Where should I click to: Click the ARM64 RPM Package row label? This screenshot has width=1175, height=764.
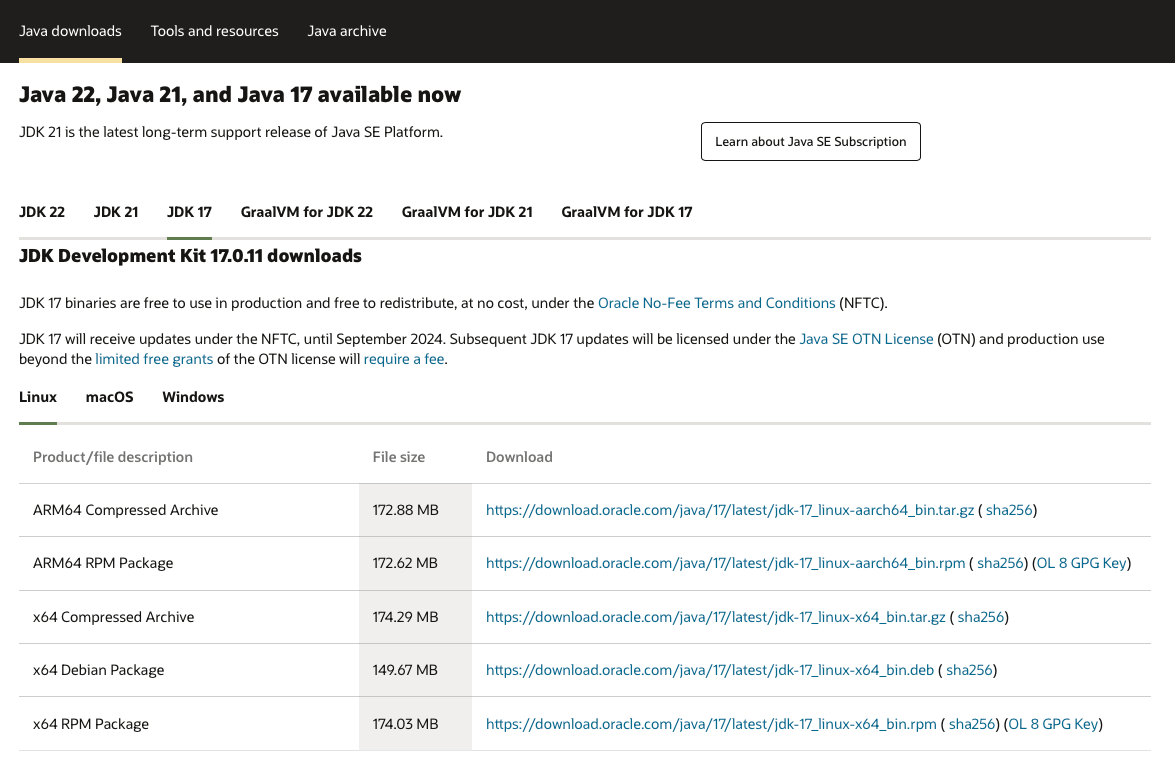pyautogui.click(x=103, y=563)
